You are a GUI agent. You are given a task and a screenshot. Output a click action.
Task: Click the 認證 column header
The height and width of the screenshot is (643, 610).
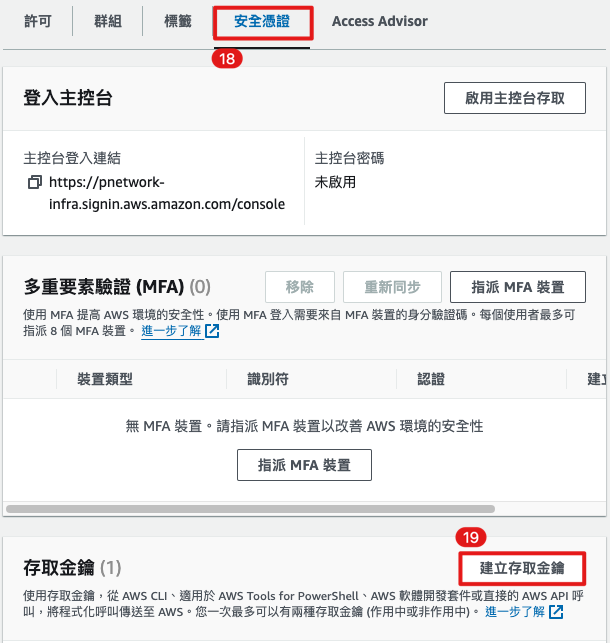[431, 379]
